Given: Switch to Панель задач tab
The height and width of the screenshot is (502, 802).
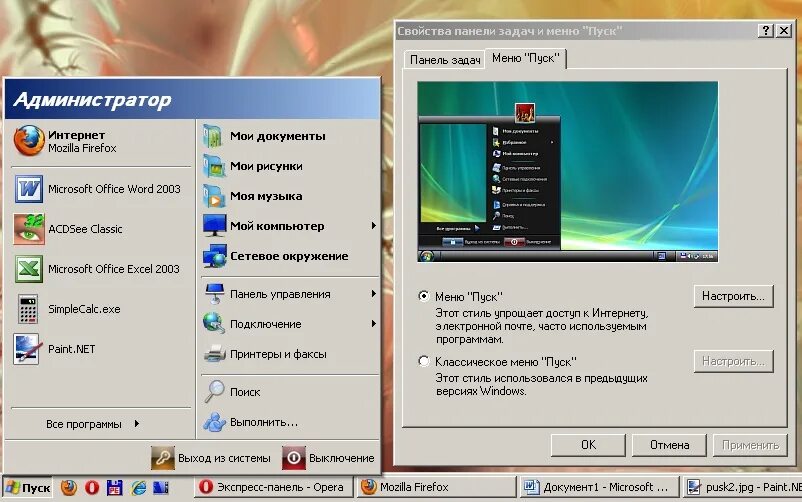Looking at the screenshot, I should (444, 60).
